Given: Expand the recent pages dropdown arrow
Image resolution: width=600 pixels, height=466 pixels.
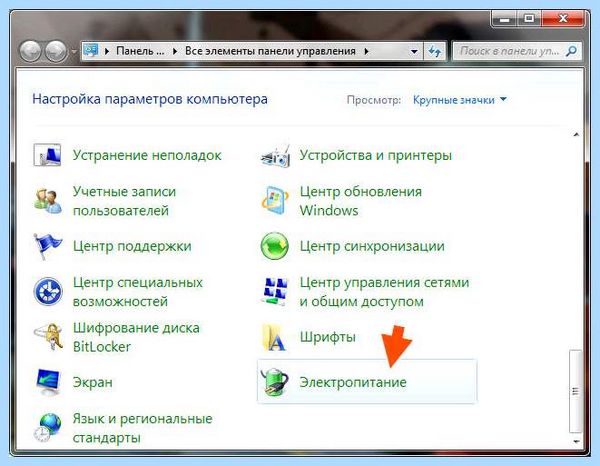Looking at the screenshot, I should pyautogui.click(x=73, y=51).
